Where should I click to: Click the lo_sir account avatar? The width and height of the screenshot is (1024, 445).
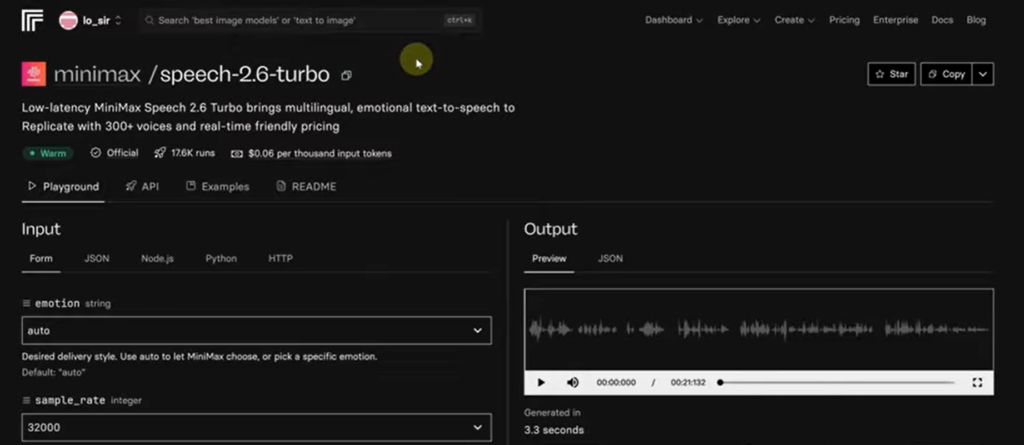point(69,20)
